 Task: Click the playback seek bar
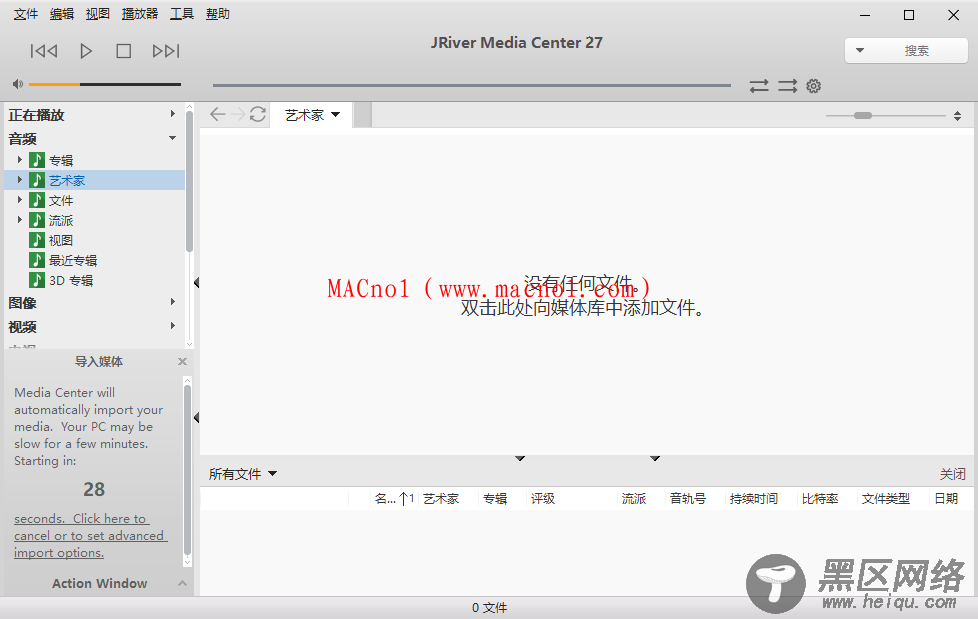pos(472,85)
